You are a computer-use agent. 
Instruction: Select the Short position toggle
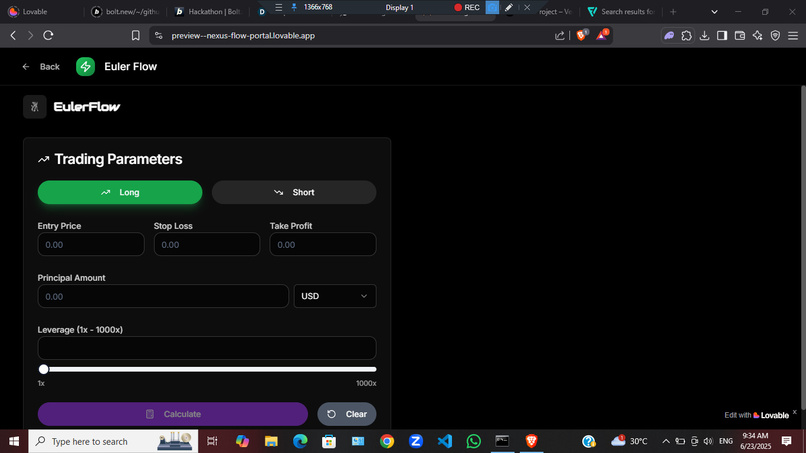294,192
